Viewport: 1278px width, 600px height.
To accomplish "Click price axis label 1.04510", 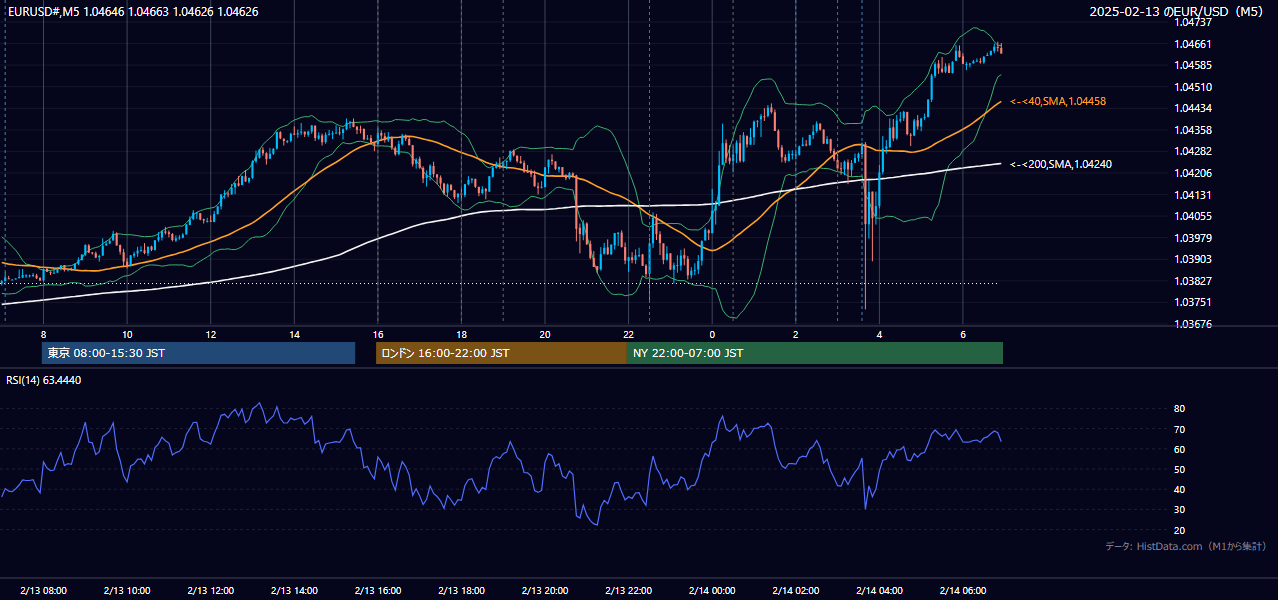I will (1192, 87).
